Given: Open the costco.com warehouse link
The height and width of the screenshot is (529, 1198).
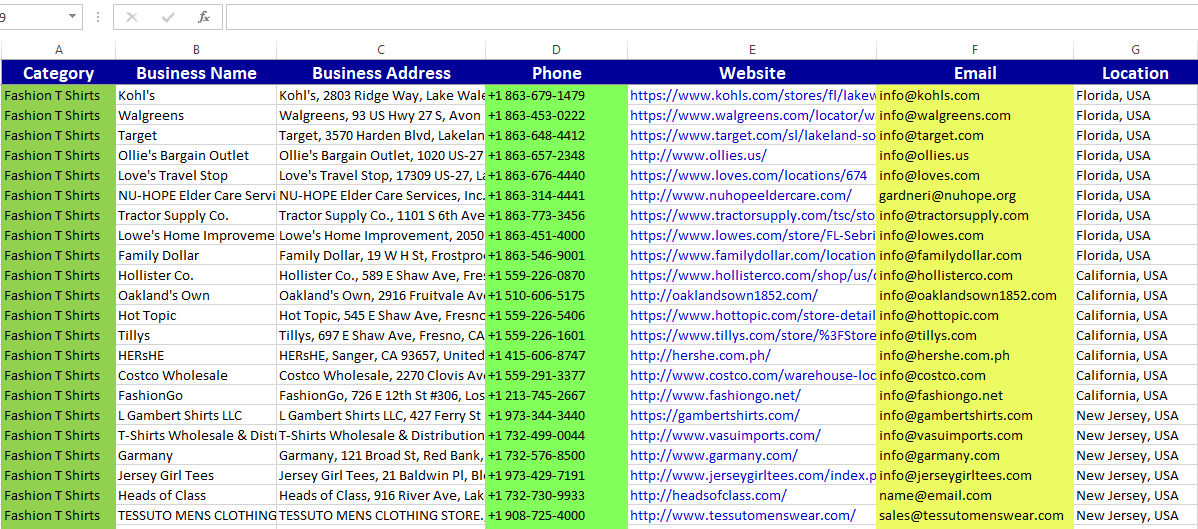Looking at the screenshot, I should [753, 375].
